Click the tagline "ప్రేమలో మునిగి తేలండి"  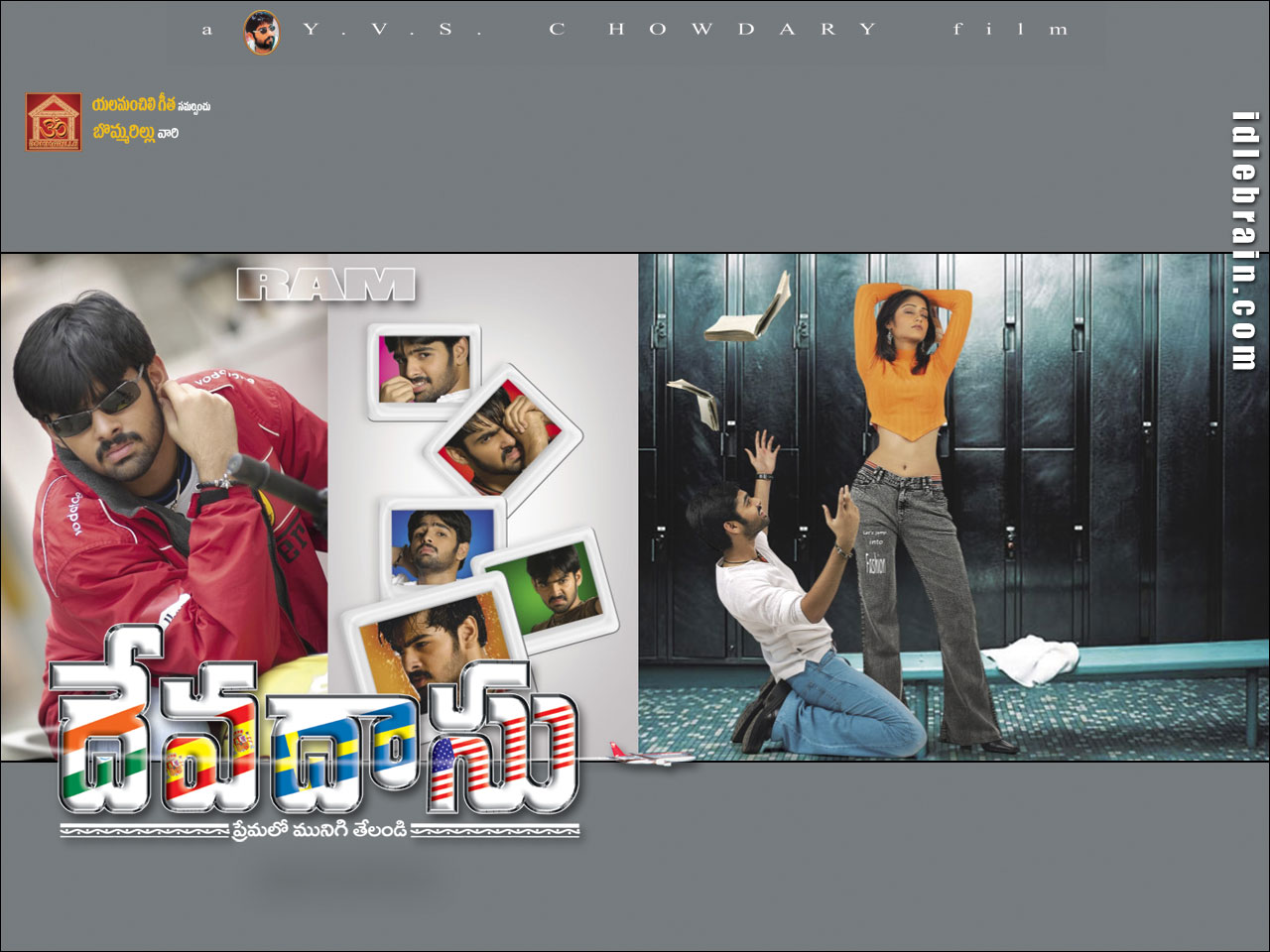319,831
